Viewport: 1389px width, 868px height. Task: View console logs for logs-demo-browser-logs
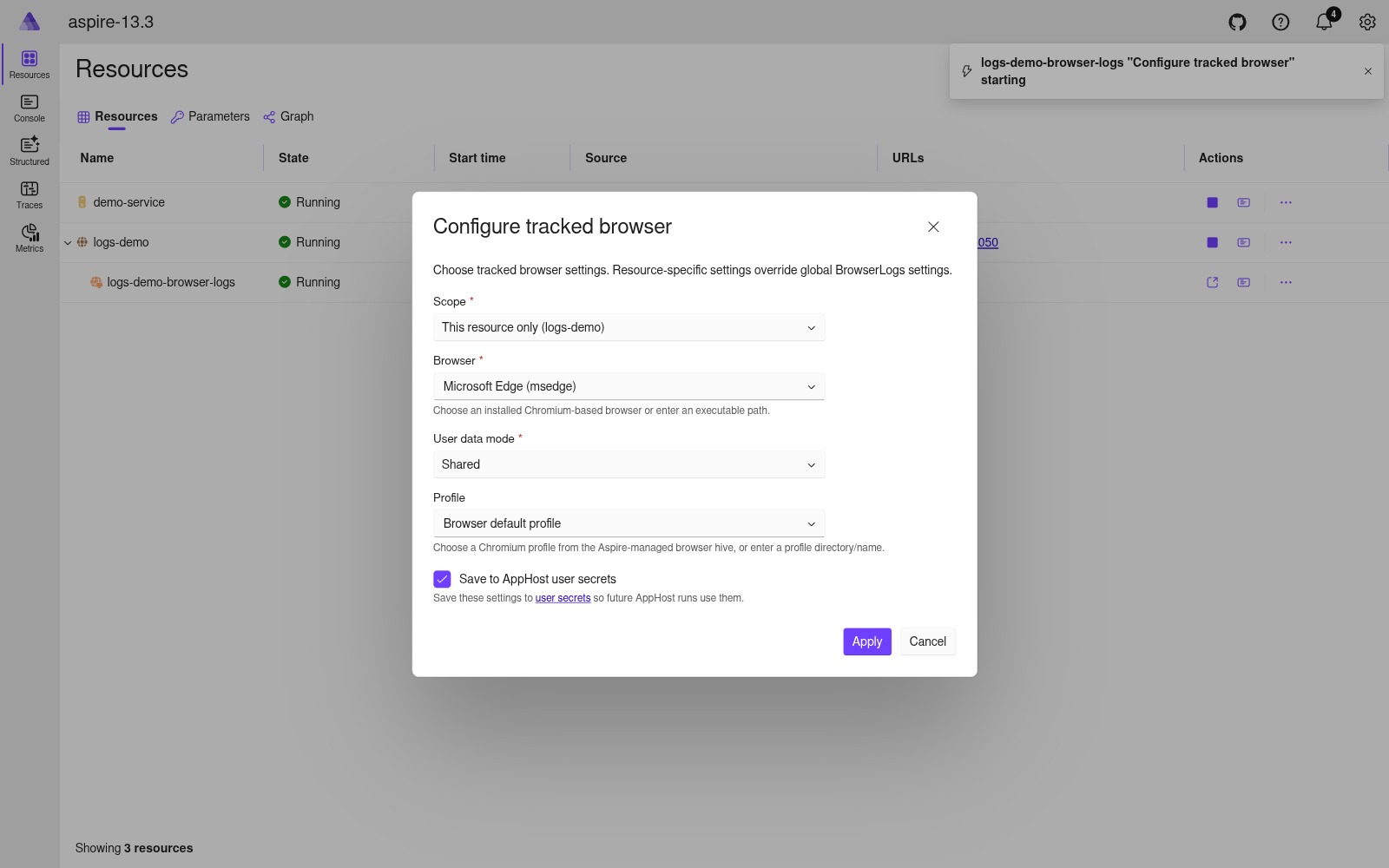point(1243,282)
